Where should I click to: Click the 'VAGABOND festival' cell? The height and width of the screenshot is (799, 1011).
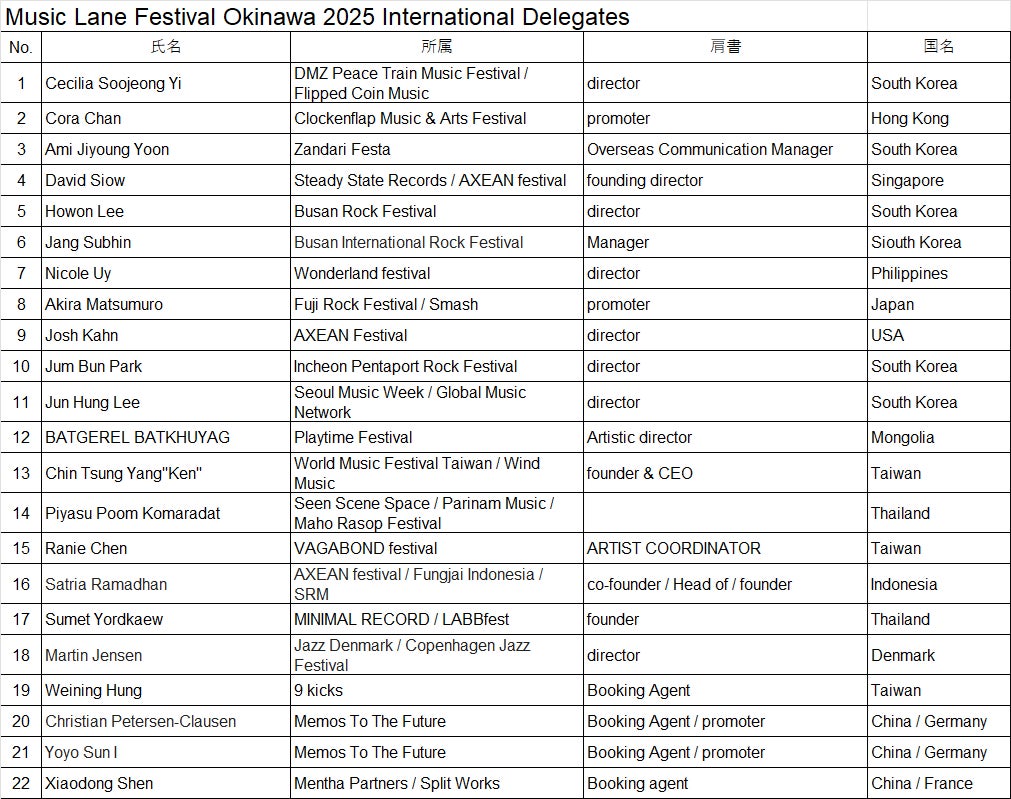coord(437,547)
